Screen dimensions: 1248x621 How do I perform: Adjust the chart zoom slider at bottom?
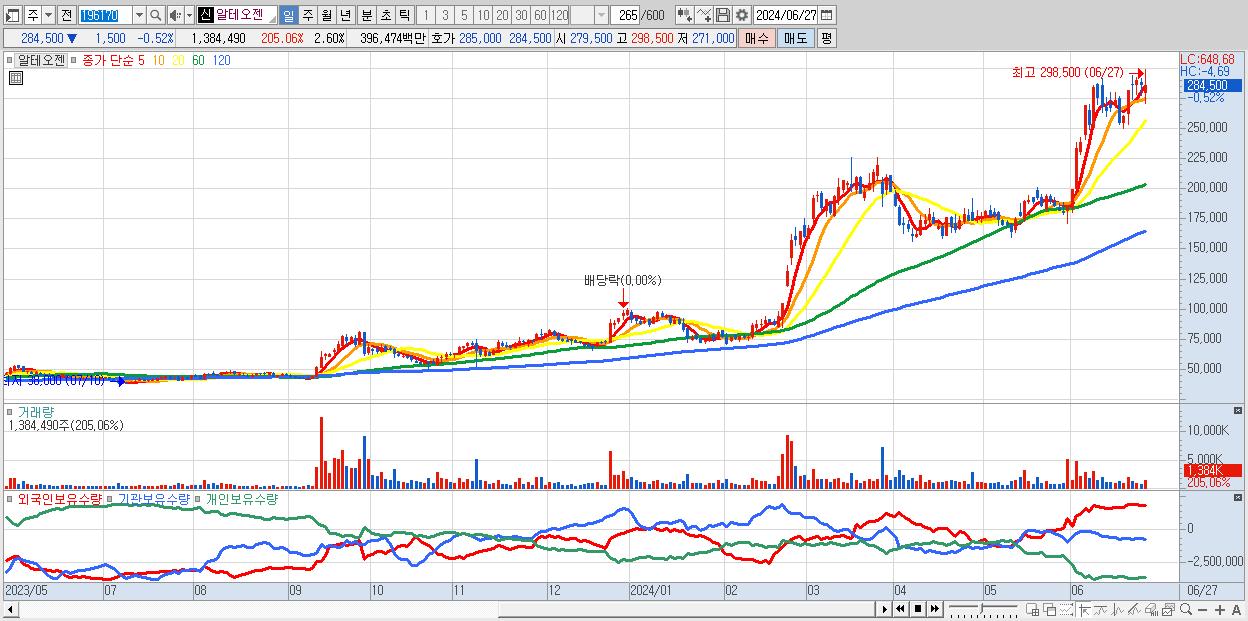[983, 609]
